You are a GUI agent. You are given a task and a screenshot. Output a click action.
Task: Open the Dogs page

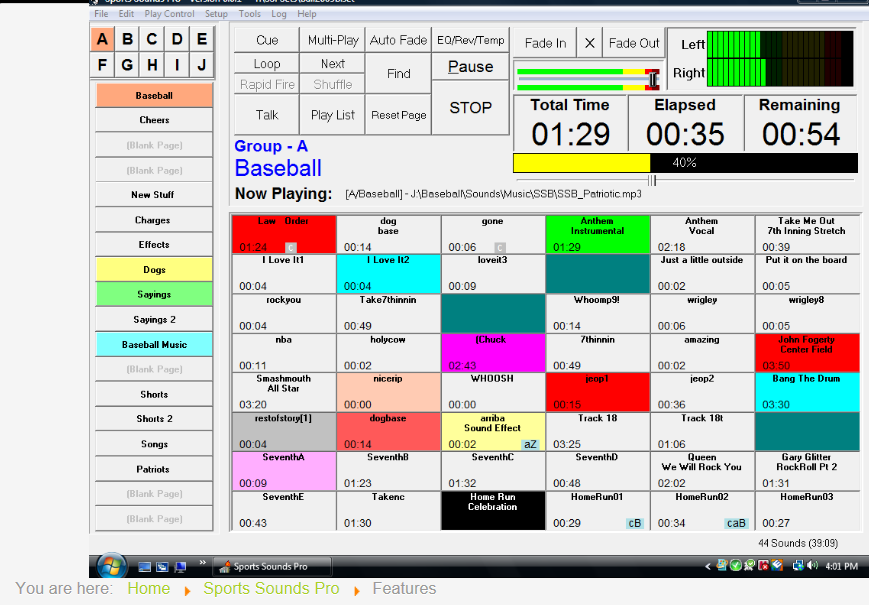tap(154, 270)
